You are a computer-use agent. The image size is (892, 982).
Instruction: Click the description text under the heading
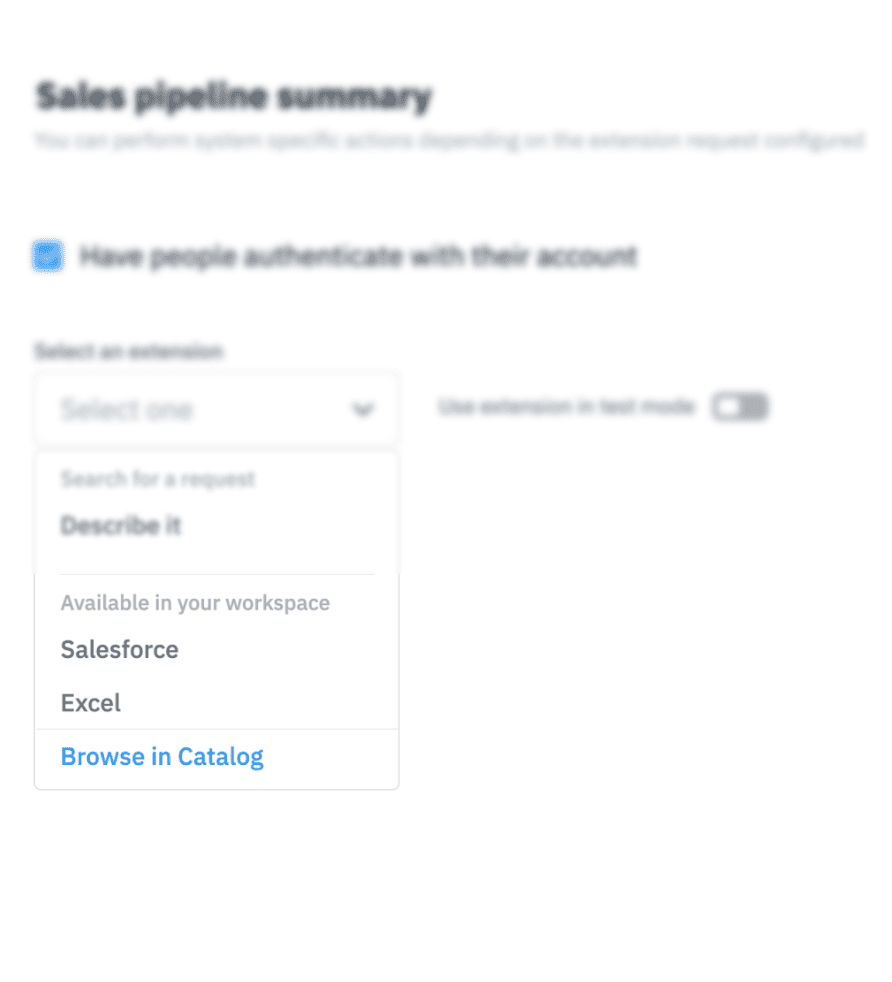coord(448,141)
